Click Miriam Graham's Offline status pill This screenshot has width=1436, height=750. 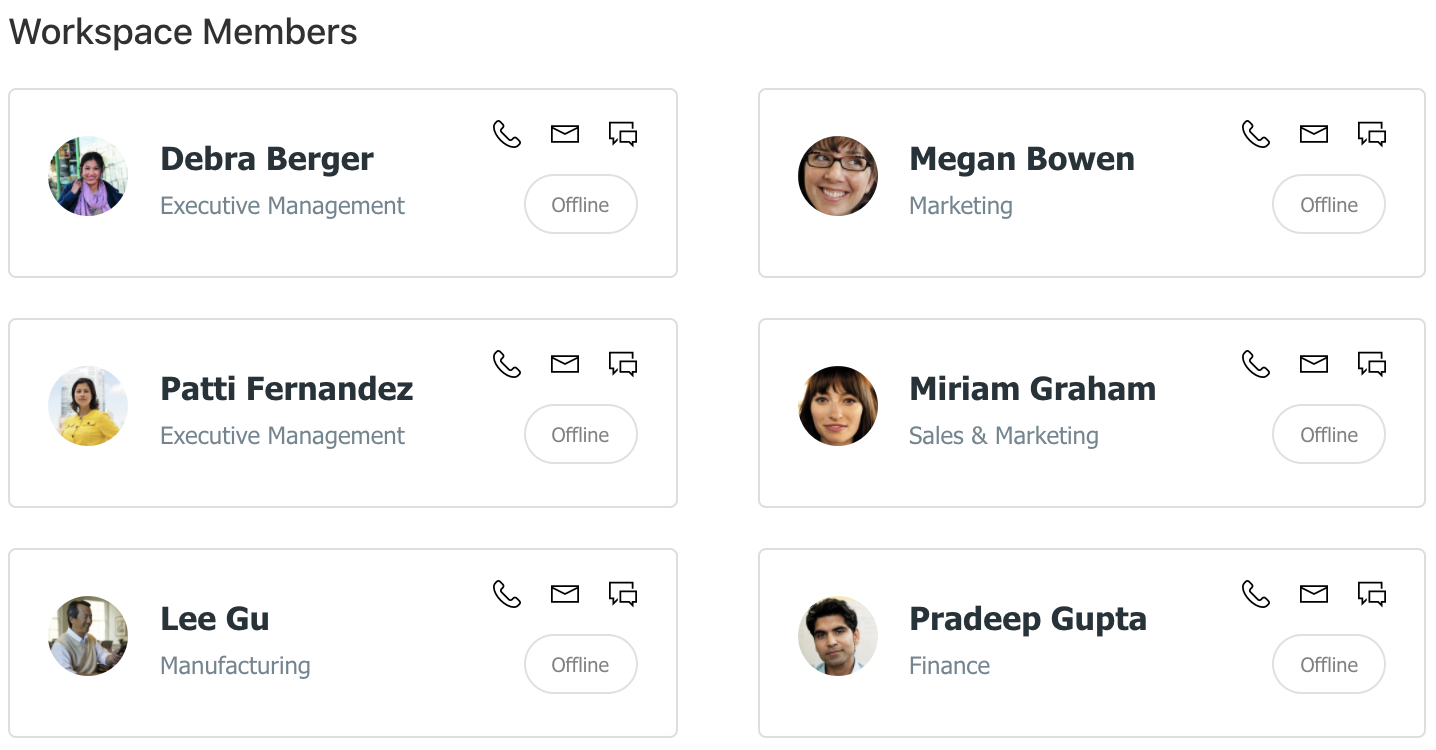pos(1329,434)
